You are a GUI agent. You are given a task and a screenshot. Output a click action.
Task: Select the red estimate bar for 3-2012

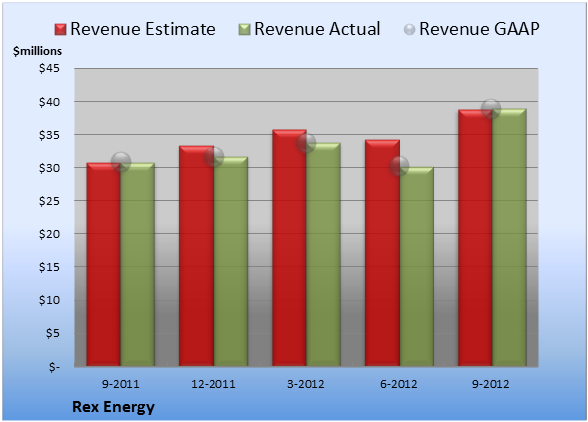(290, 248)
